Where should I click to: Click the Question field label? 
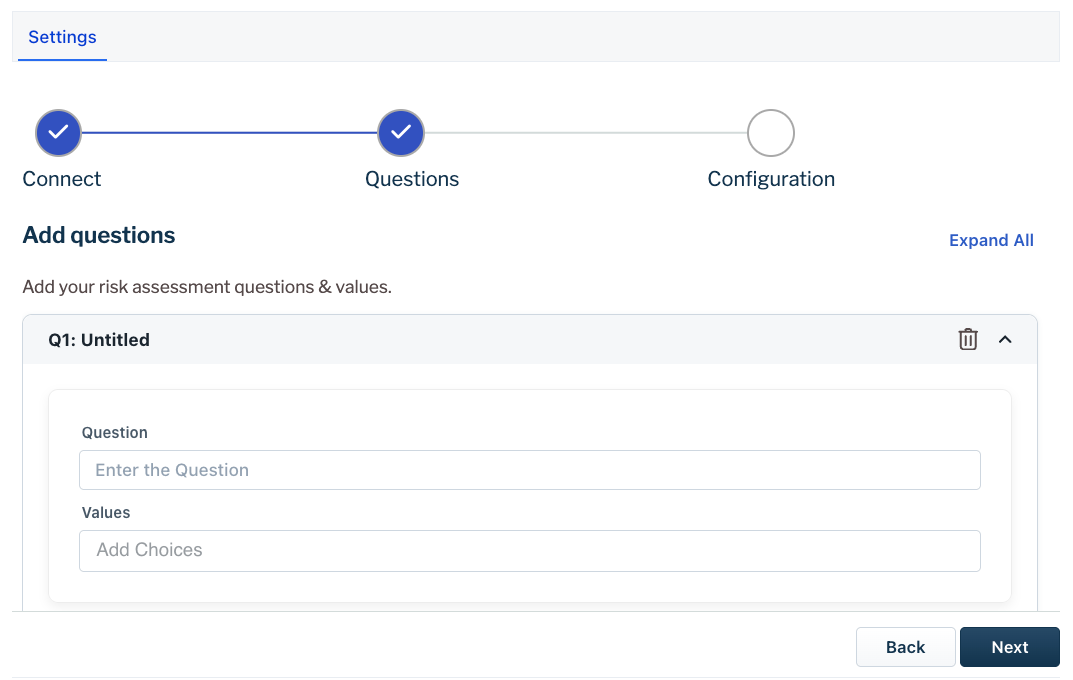coord(115,433)
